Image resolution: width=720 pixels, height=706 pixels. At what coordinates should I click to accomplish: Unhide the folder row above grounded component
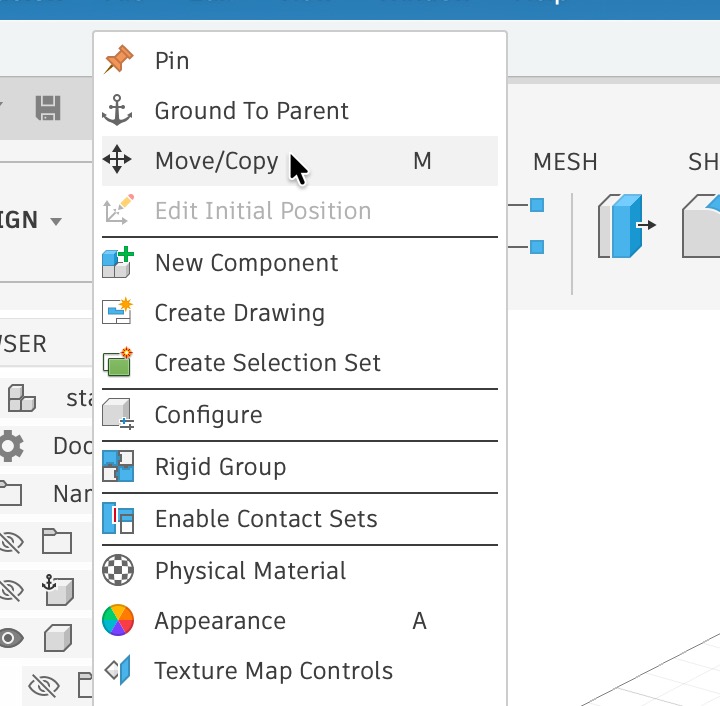pos(11,543)
